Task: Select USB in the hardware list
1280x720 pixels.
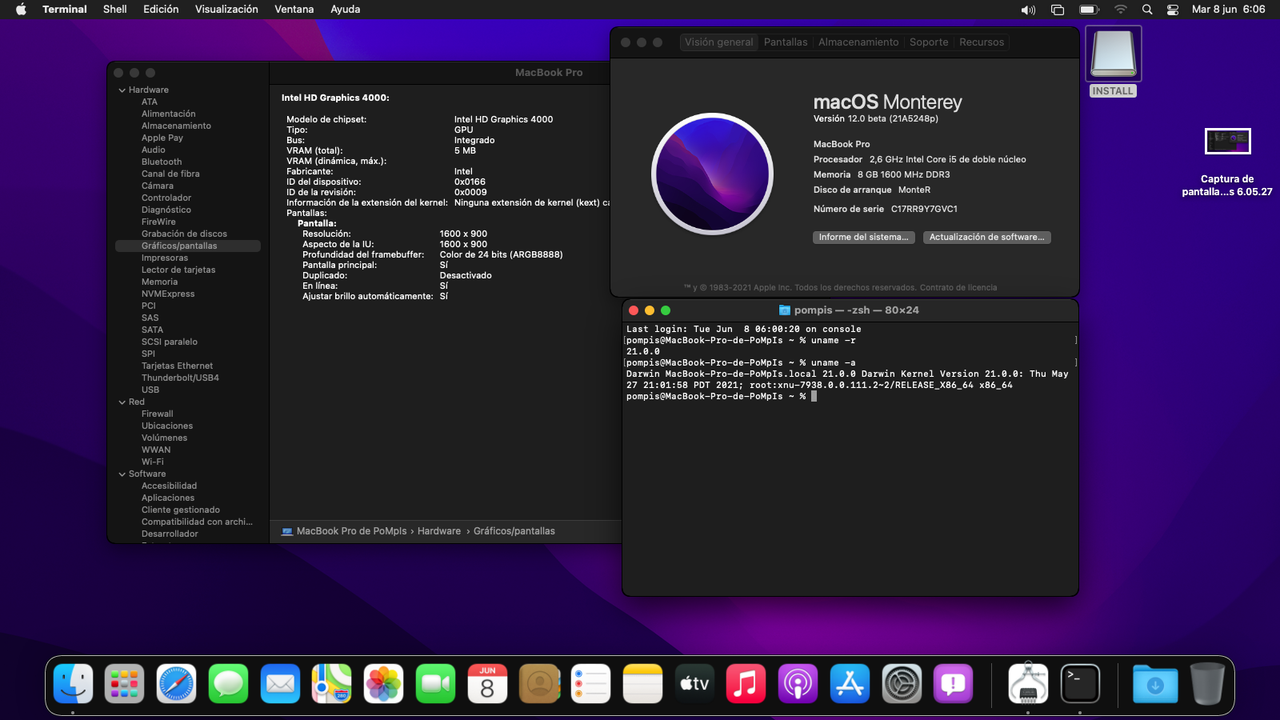Action: (150, 390)
